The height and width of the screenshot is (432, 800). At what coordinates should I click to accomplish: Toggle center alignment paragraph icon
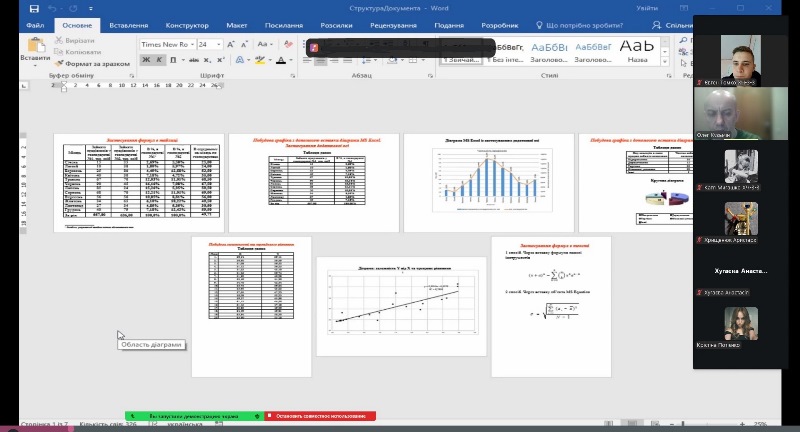click(320, 60)
